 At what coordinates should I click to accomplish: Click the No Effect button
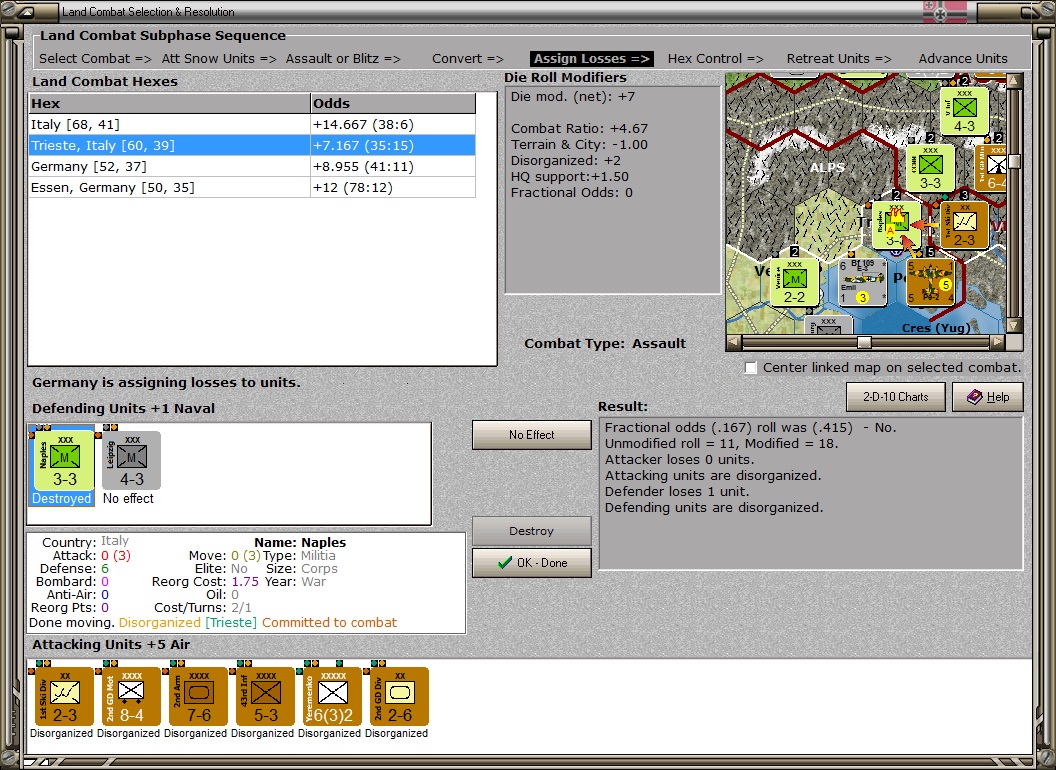pyautogui.click(x=531, y=435)
